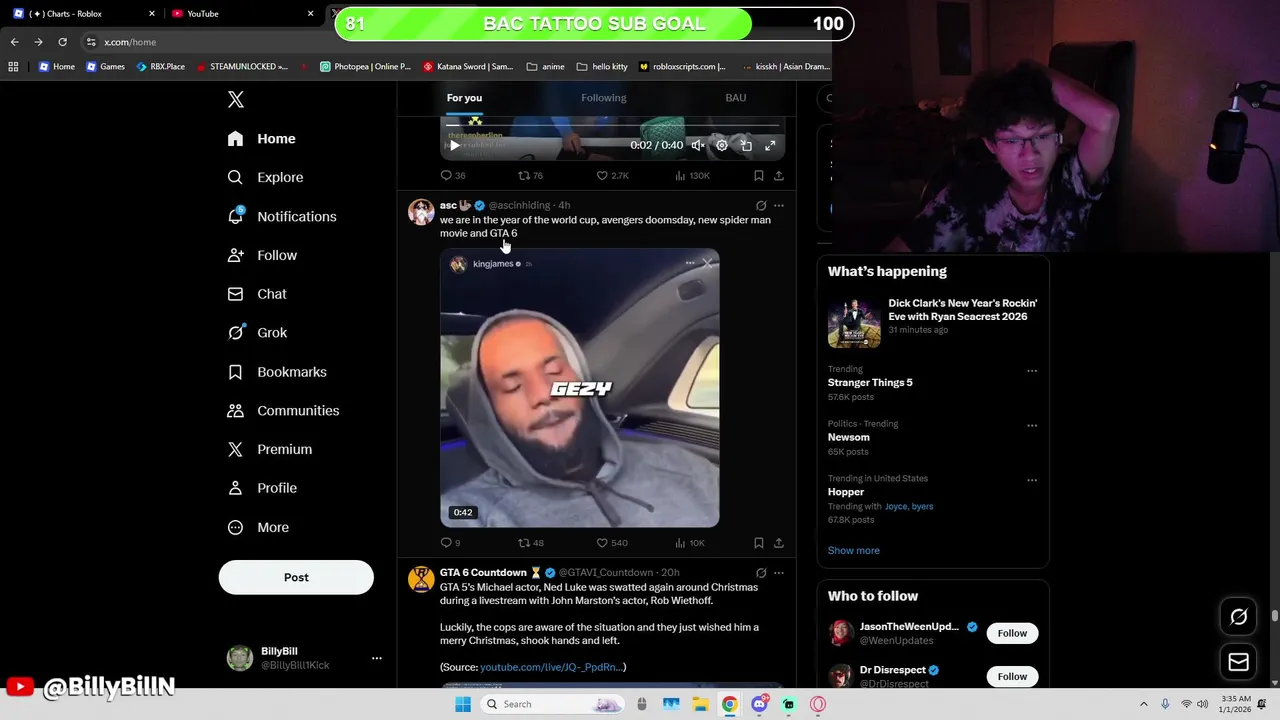Image resolution: width=1280 pixels, height=720 pixels.
Task: Click the X logo in the sidebar
Action: click(x=236, y=99)
